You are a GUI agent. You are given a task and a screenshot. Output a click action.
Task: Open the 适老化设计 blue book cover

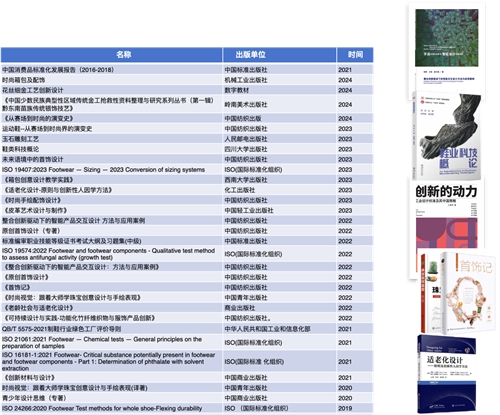(447, 373)
